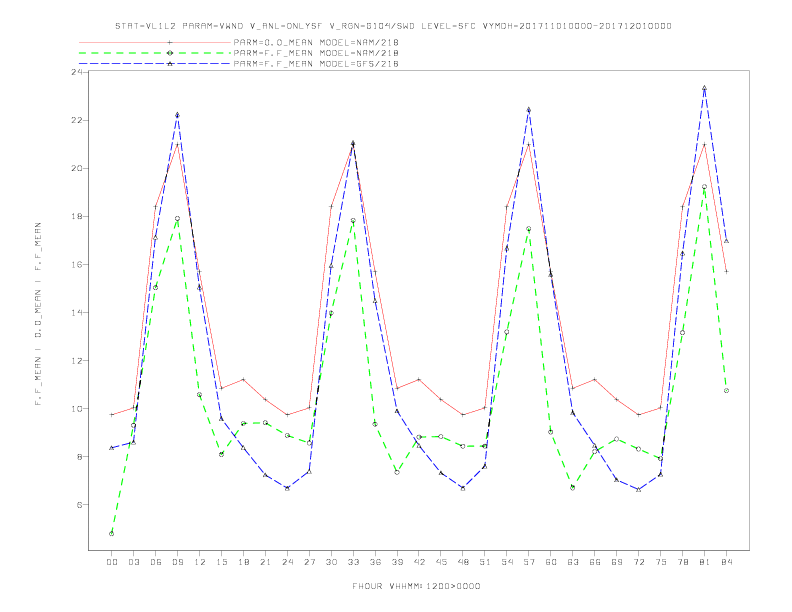Image resolution: width=792 pixels, height=612 pixels.
Task: Click x-axis forecast hour label 30
Action: click(331, 562)
